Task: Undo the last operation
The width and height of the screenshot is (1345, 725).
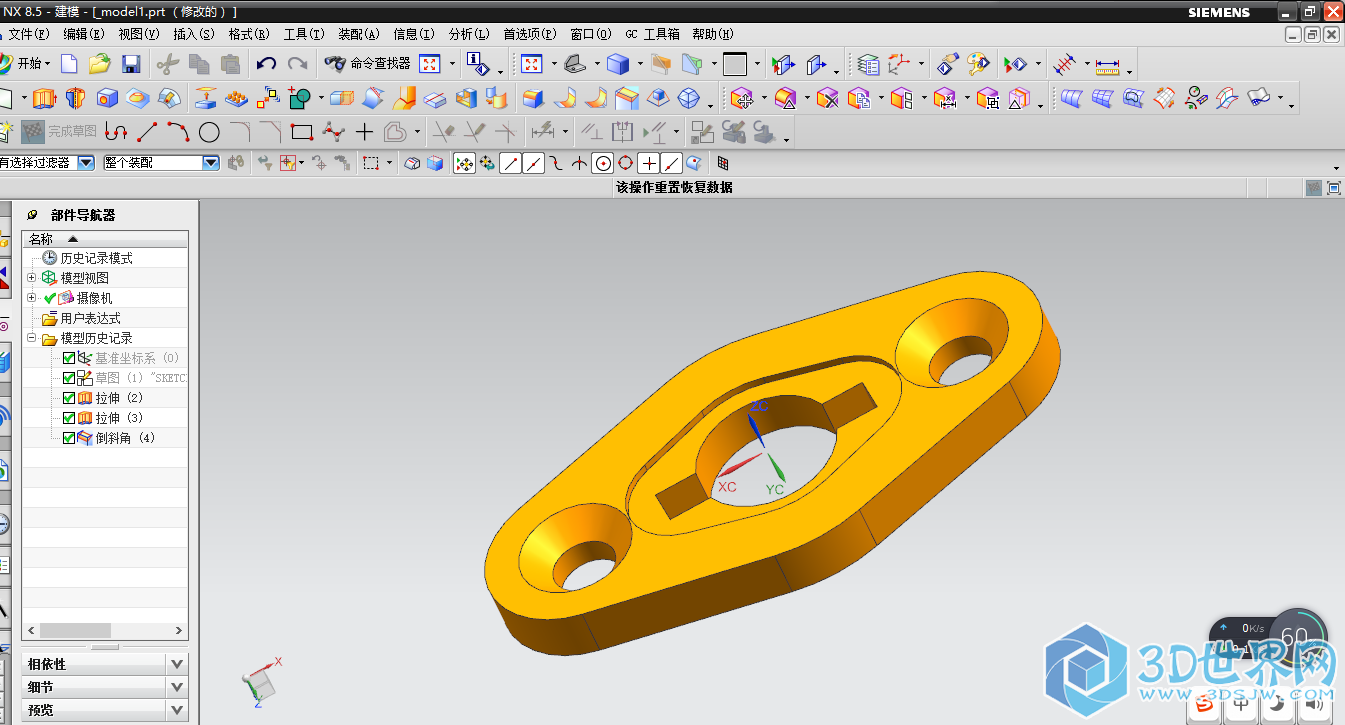Action: [266, 64]
